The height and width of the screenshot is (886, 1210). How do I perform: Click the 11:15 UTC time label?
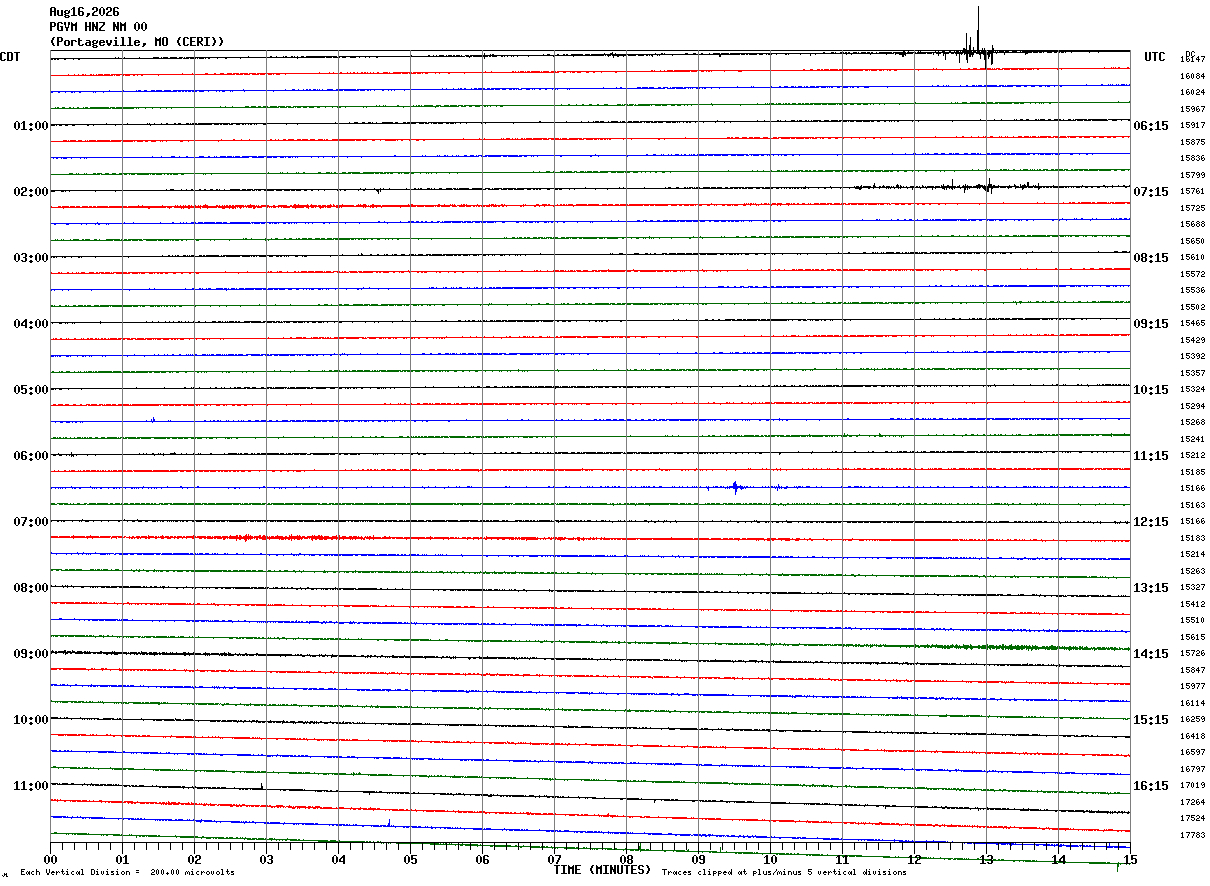pos(1151,456)
